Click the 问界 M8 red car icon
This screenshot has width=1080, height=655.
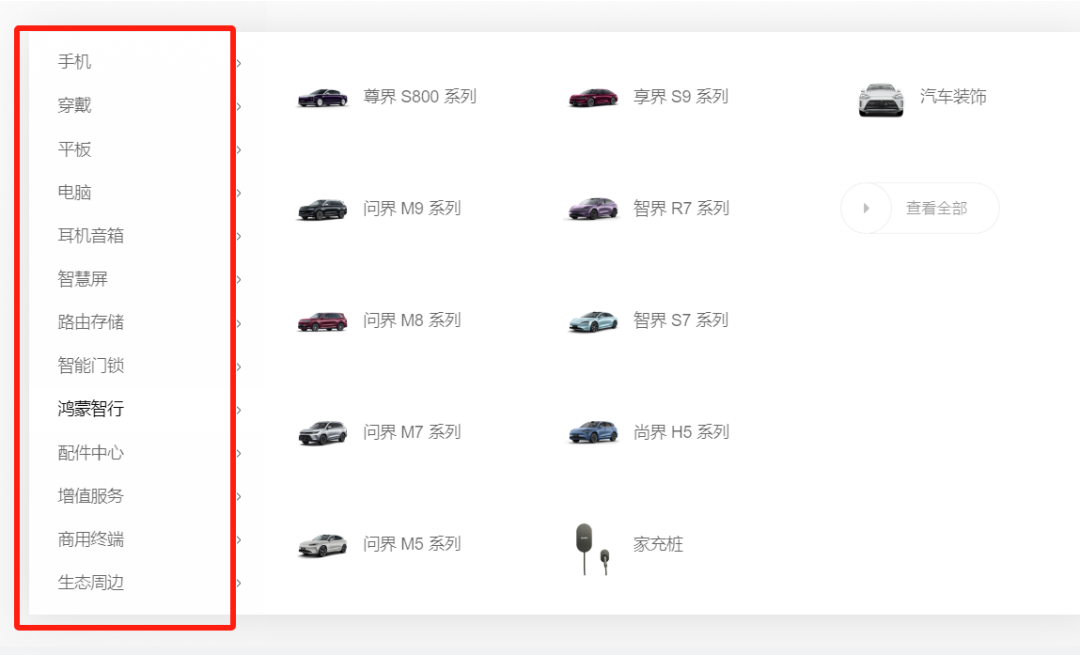click(x=322, y=321)
